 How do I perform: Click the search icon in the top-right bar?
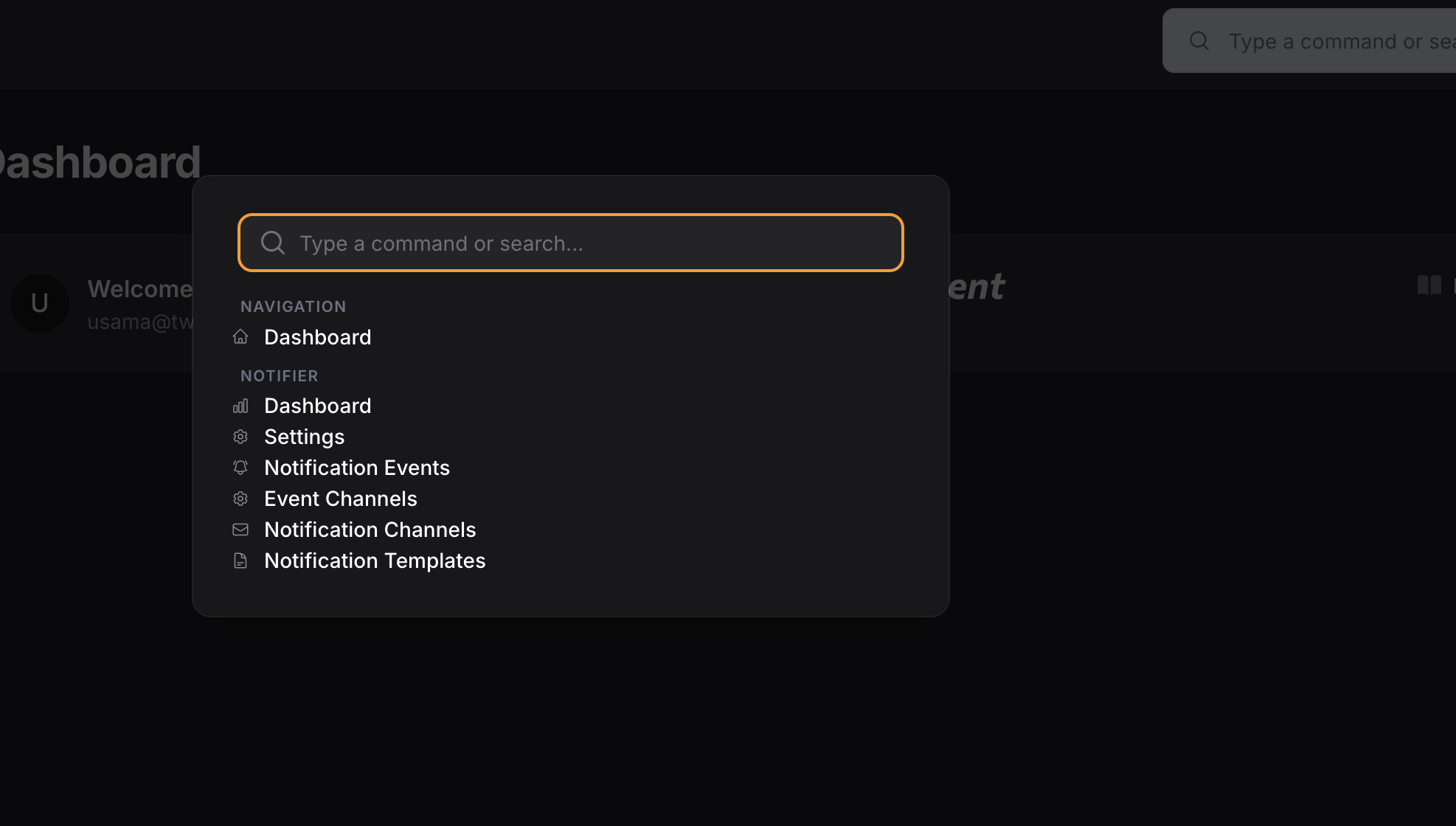1198,41
